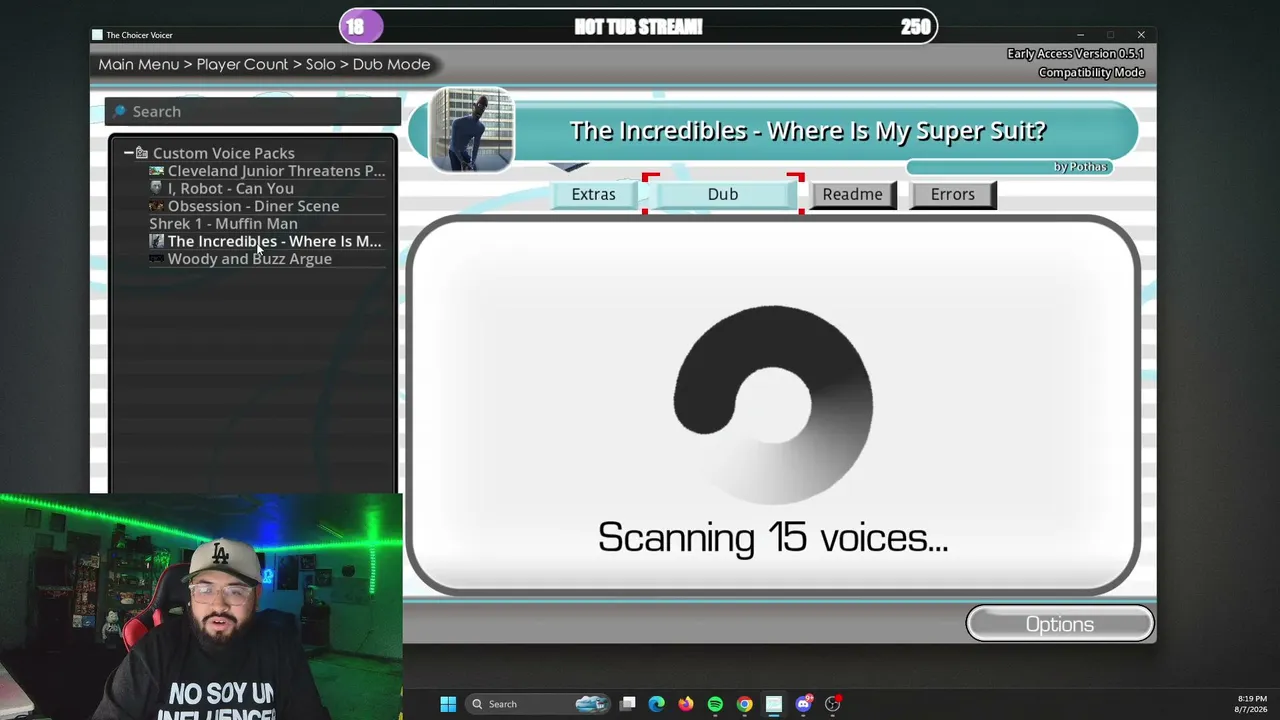
Task: Click the "Scanning 15 voices..." status text
Action: (773, 538)
